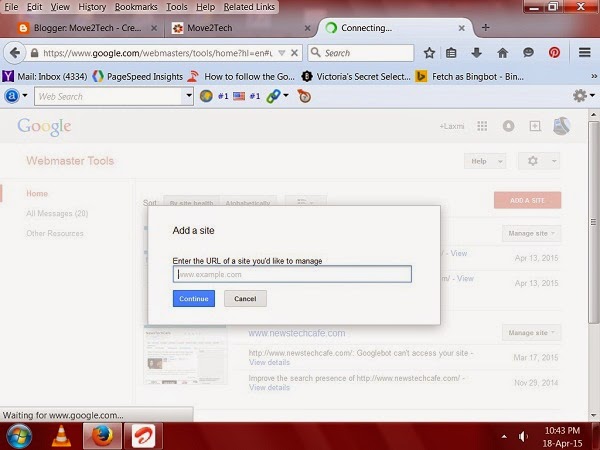Open the Google account profile picture
This screenshot has width=600, height=450.
click(x=561, y=126)
